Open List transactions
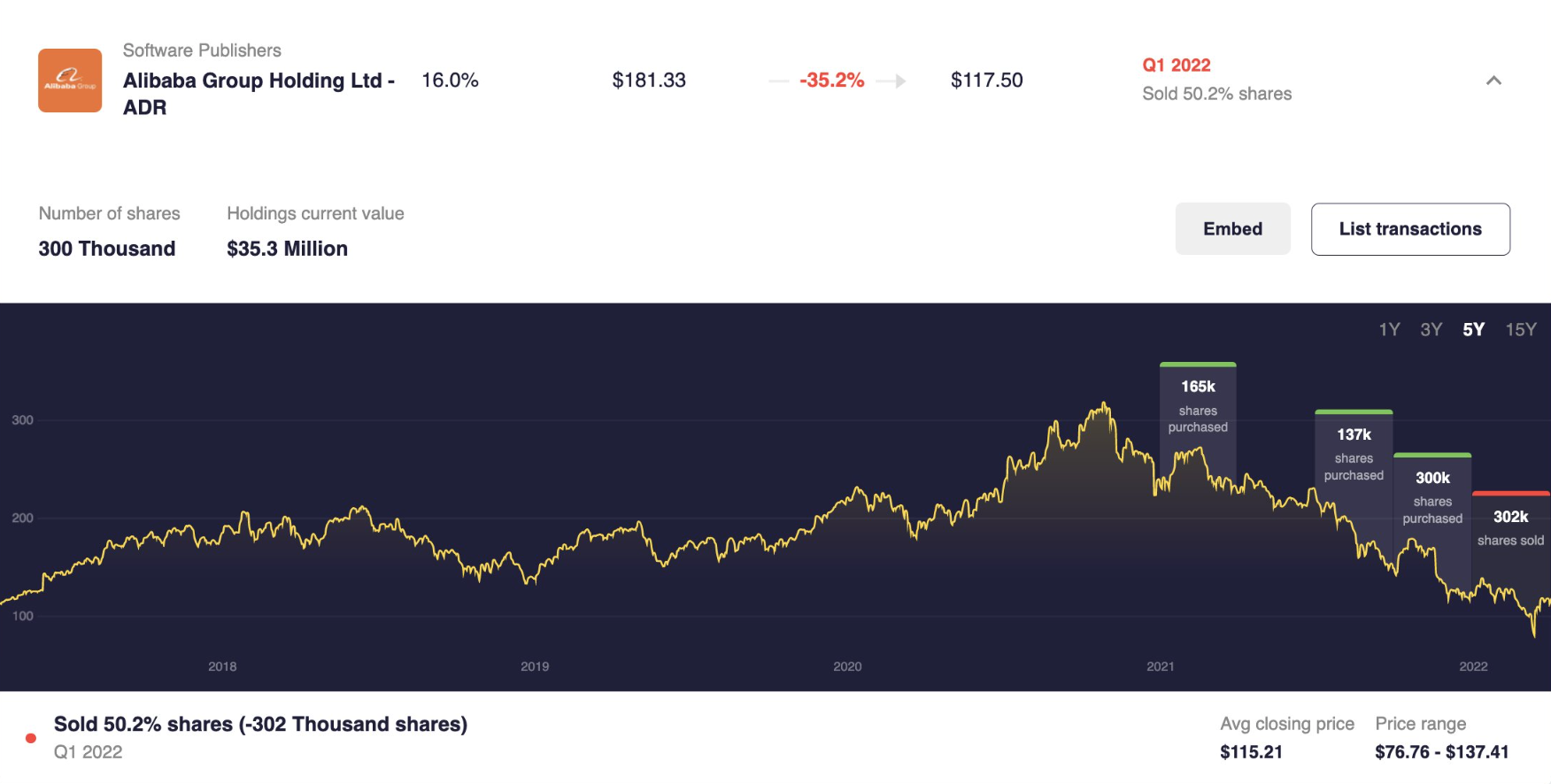Image resolution: width=1551 pixels, height=784 pixels. click(1409, 229)
